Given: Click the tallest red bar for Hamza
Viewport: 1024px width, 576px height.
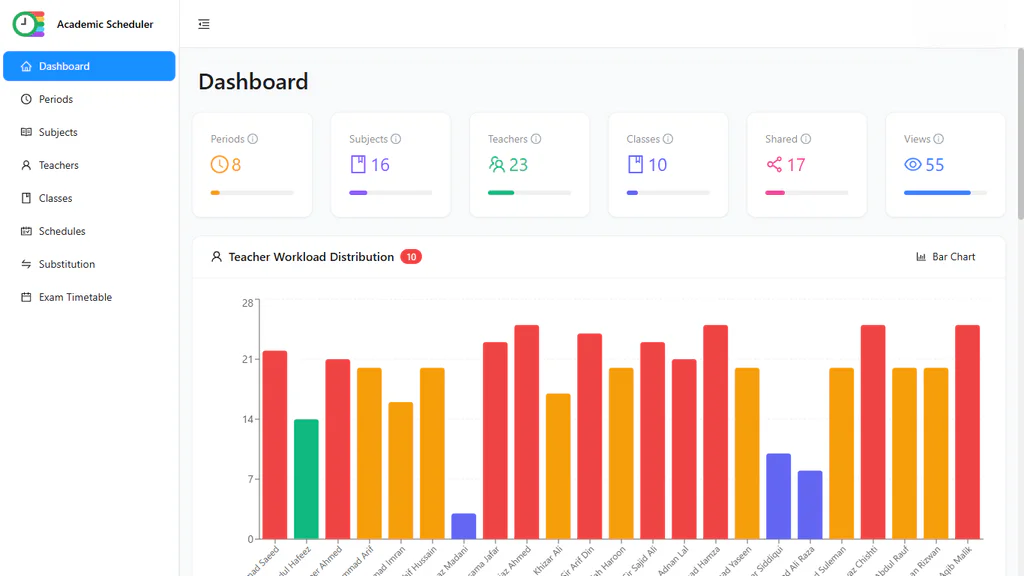Looking at the screenshot, I should (715, 430).
